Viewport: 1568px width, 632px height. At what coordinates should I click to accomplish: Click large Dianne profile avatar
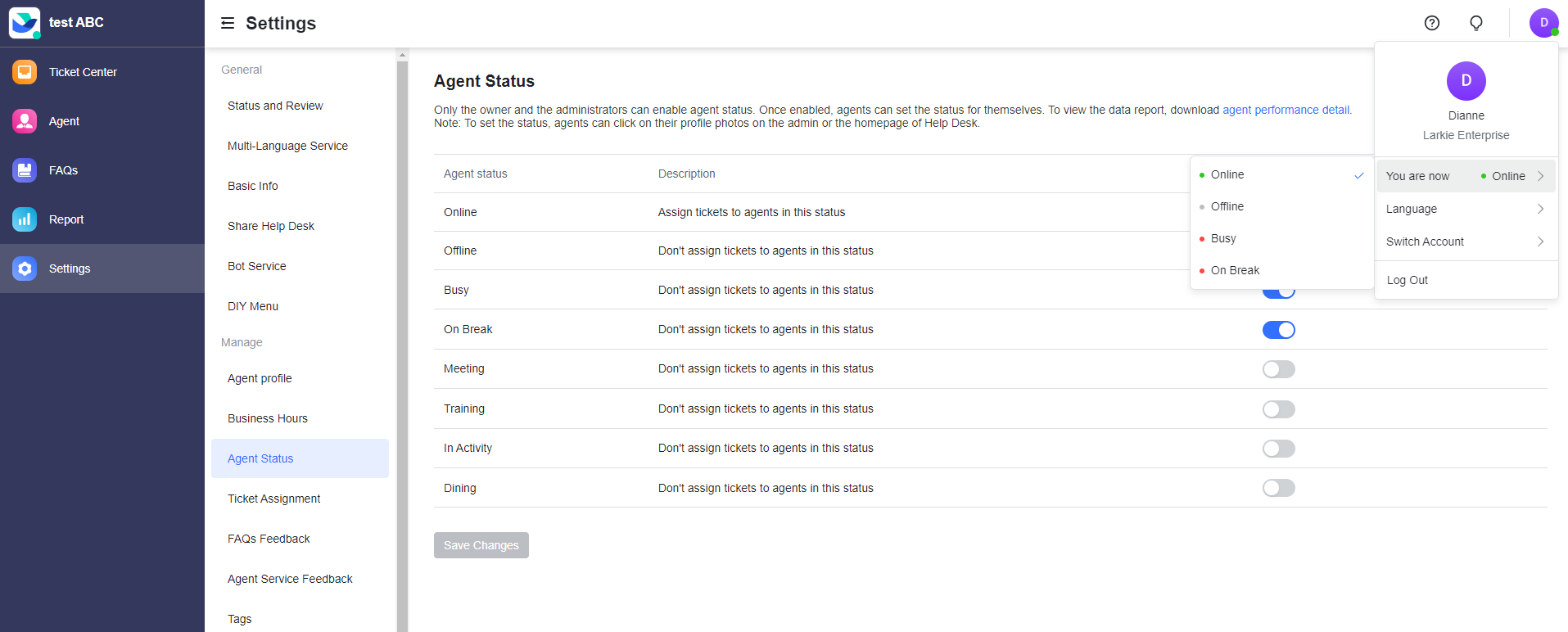1466,81
